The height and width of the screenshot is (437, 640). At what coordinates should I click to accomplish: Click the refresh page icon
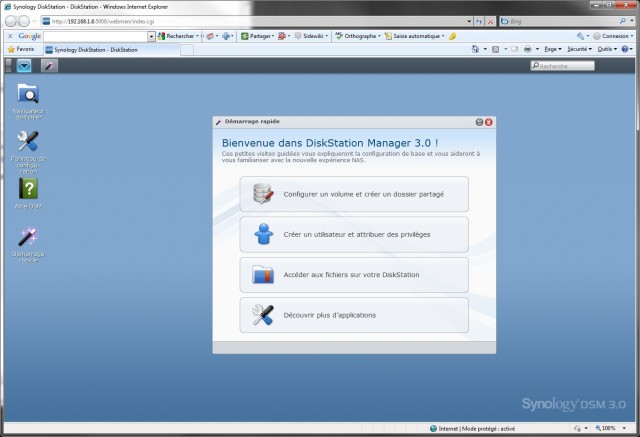click(479, 21)
